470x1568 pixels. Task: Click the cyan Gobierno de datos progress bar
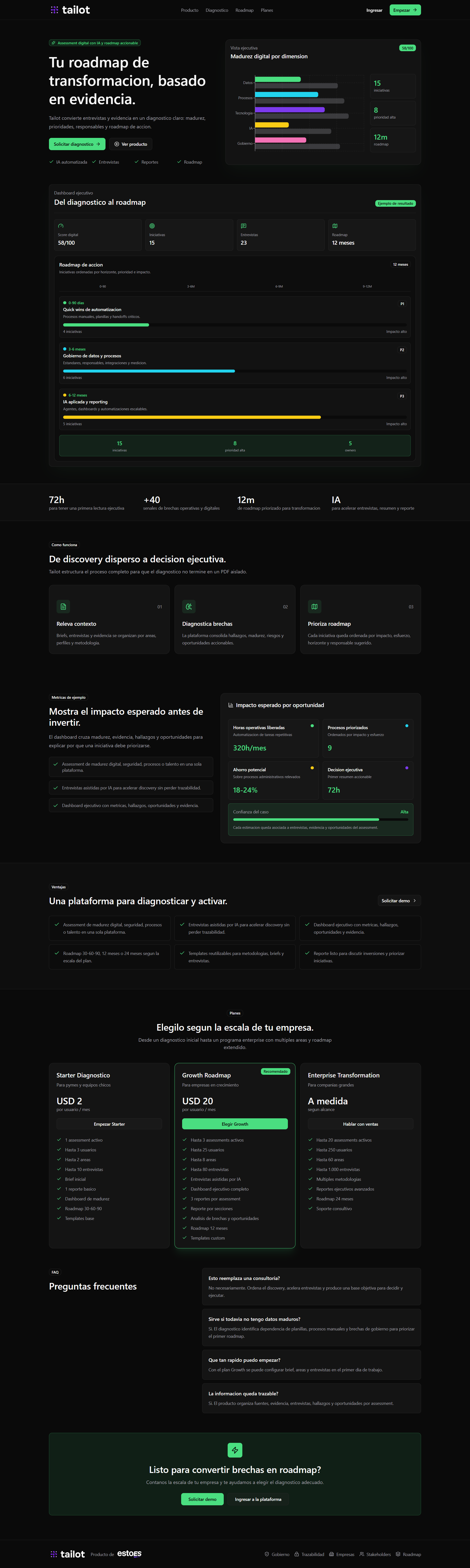149,371
